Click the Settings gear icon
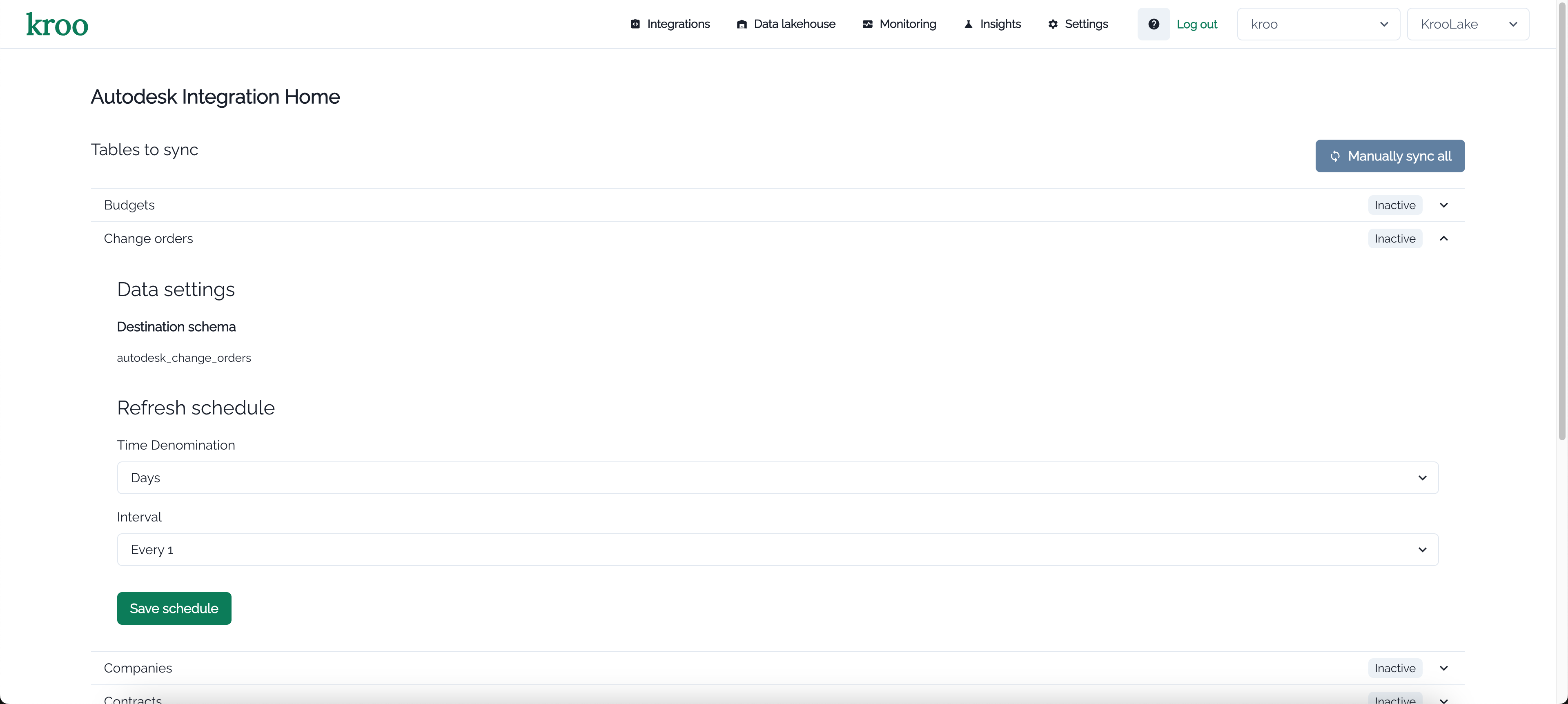1568x704 pixels. 1052,25
